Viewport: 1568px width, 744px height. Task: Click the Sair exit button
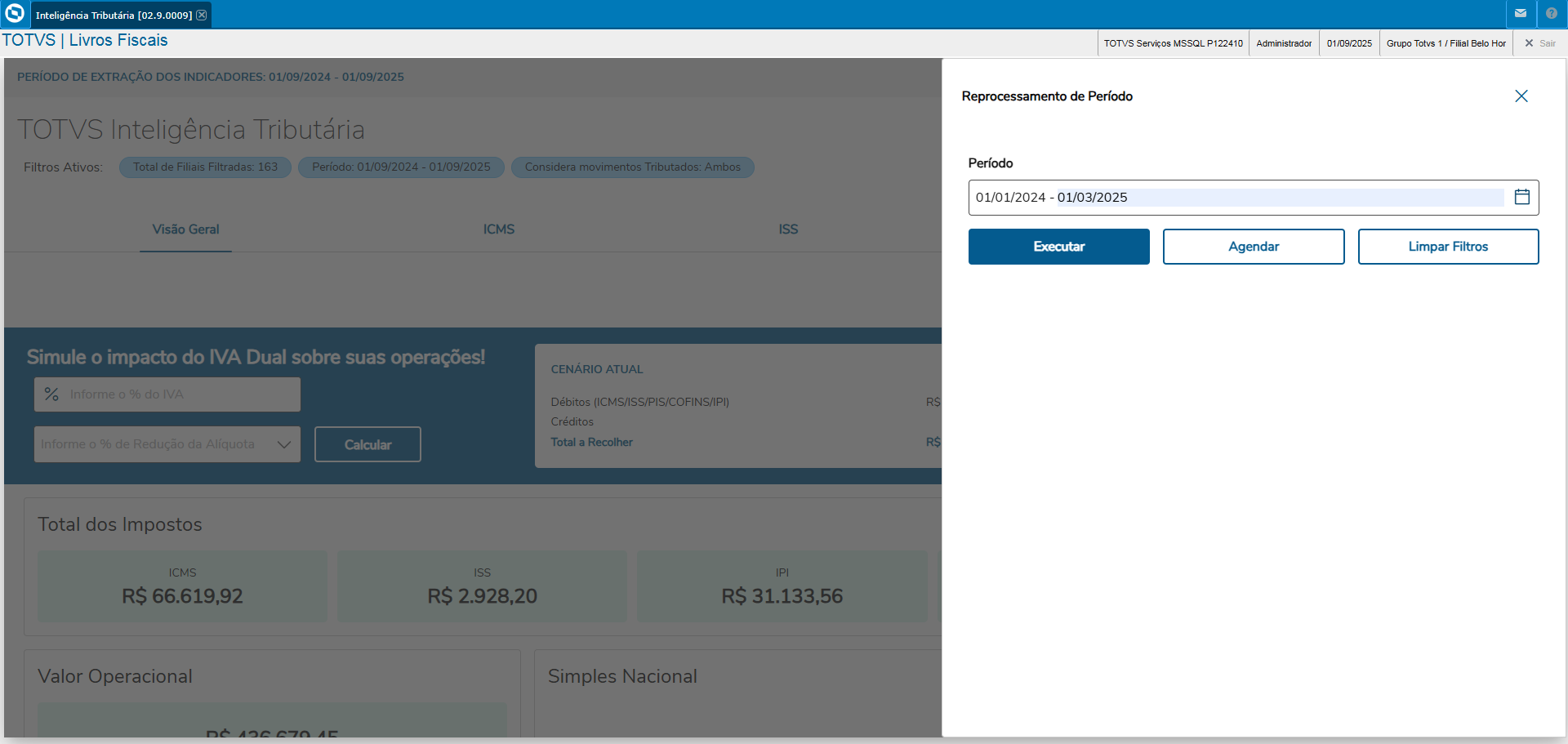click(x=1540, y=43)
